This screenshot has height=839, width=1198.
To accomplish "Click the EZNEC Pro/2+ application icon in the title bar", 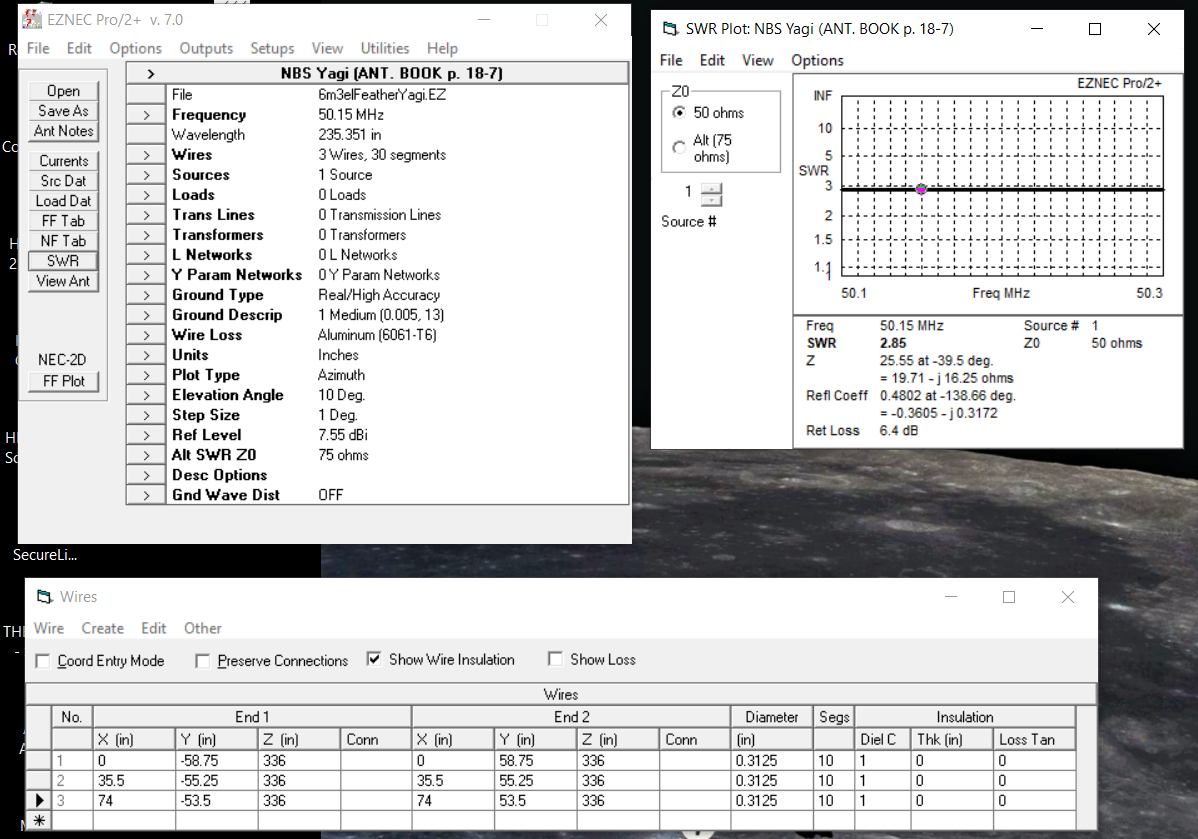I will (x=34, y=17).
